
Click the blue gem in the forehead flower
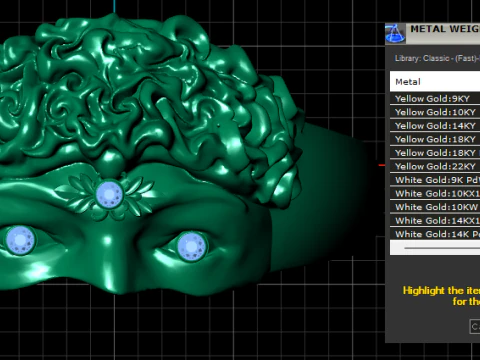pos(109,194)
